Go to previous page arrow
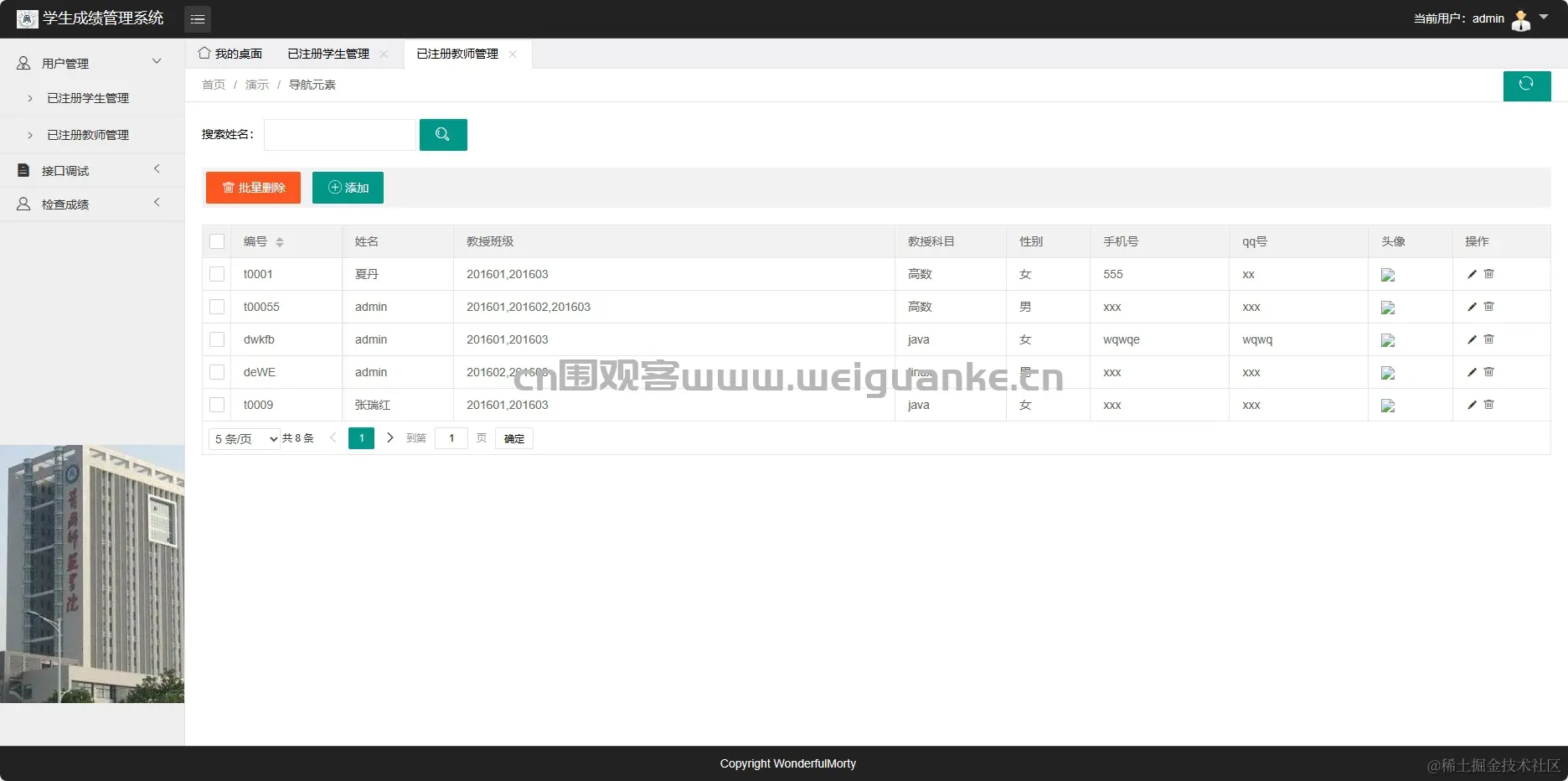The width and height of the screenshot is (1568, 781). click(x=333, y=437)
